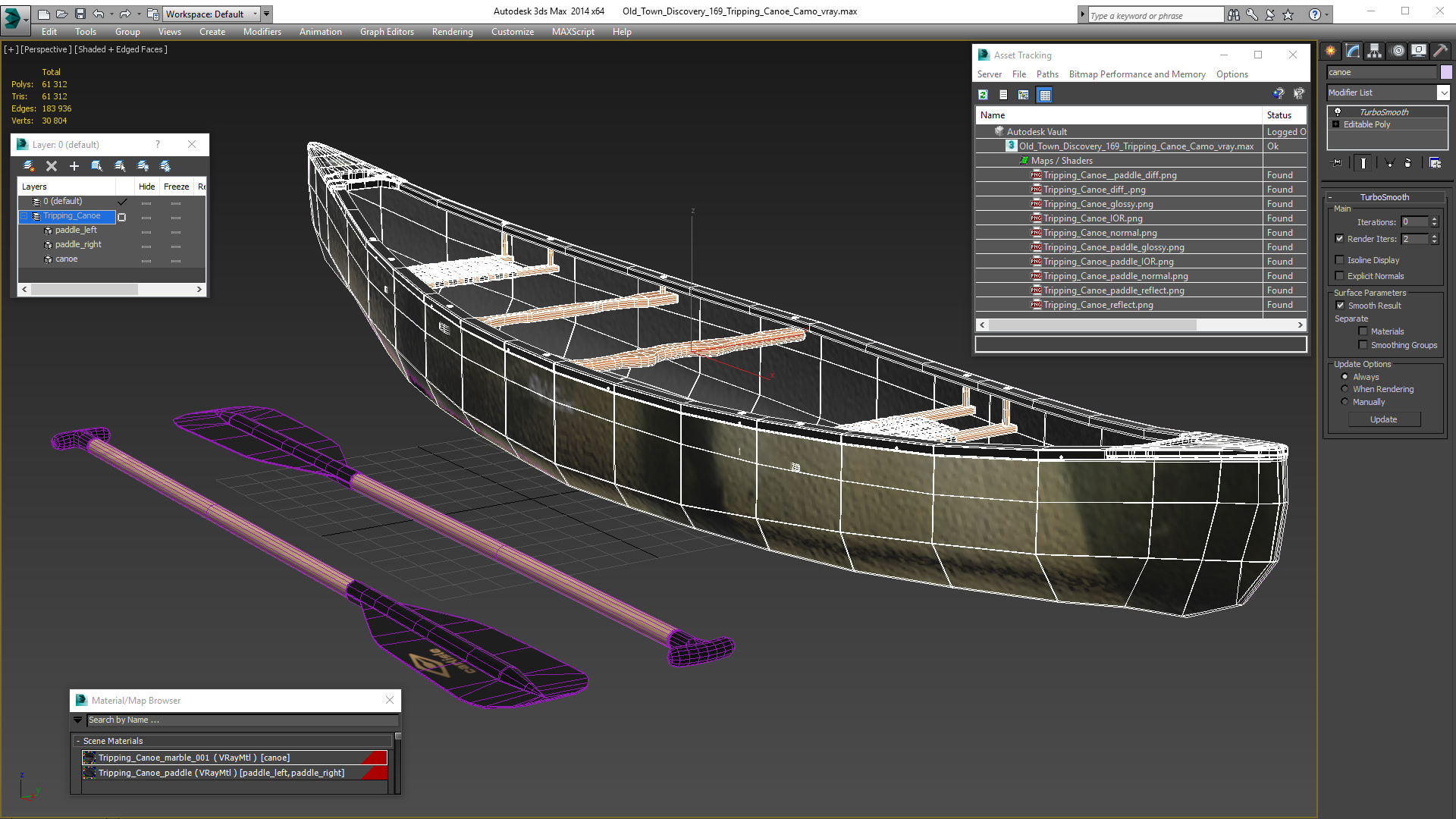Click Freeze All Layers snowflake icon
The image size is (1456, 819).
165,166
